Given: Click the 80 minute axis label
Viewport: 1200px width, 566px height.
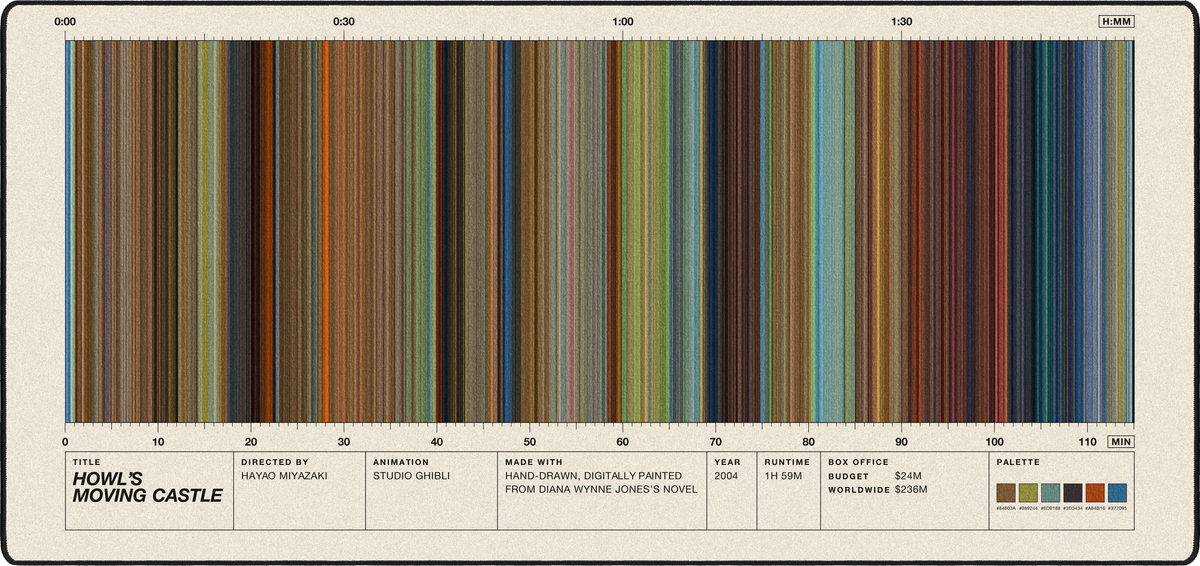Looking at the screenshot, I should tap(808, 441).
